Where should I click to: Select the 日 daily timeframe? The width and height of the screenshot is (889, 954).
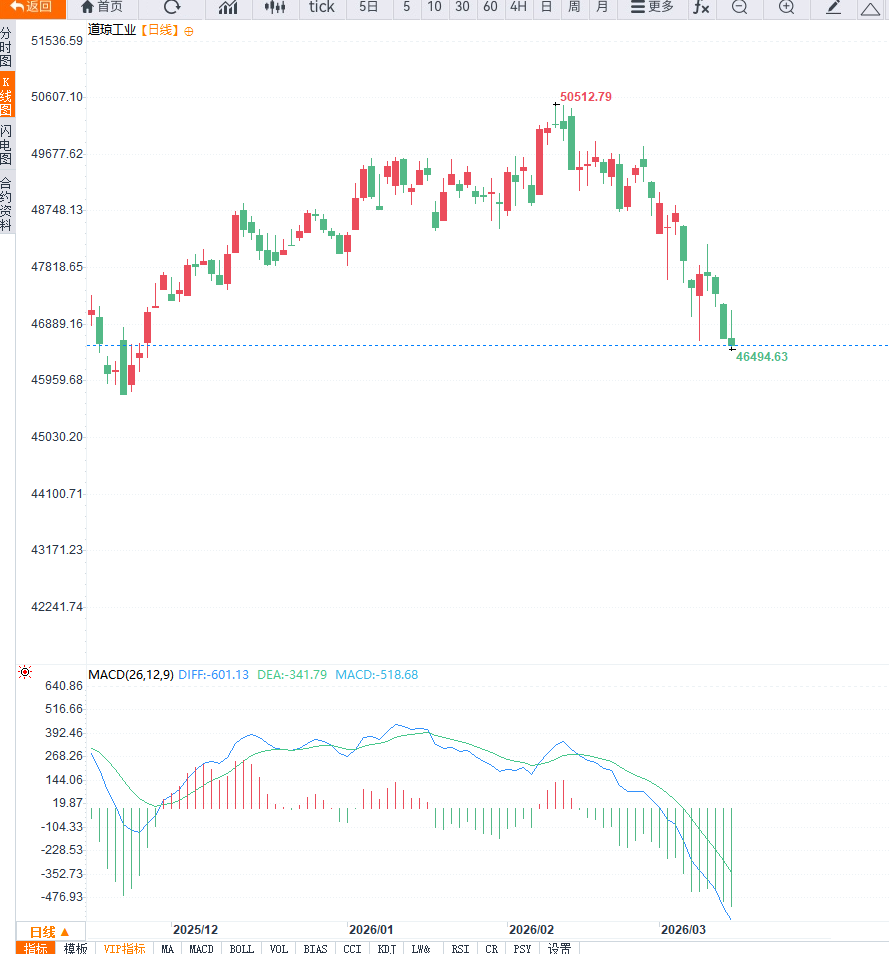[x=546, y=7]
